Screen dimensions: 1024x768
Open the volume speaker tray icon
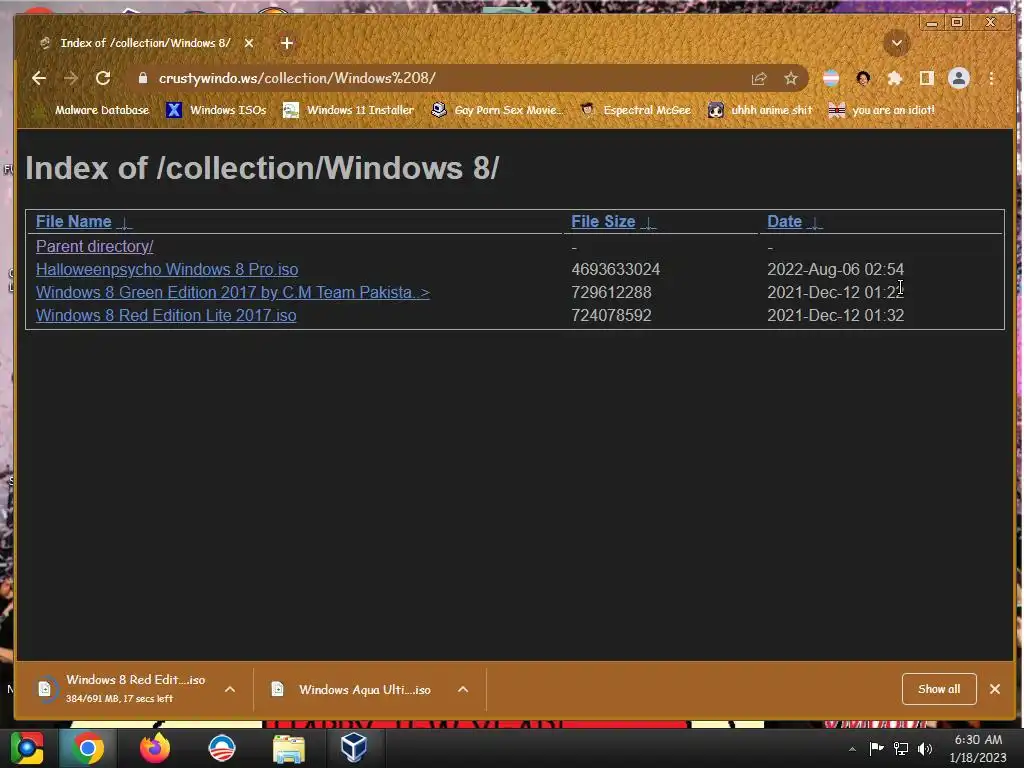(x=925, y=748)
